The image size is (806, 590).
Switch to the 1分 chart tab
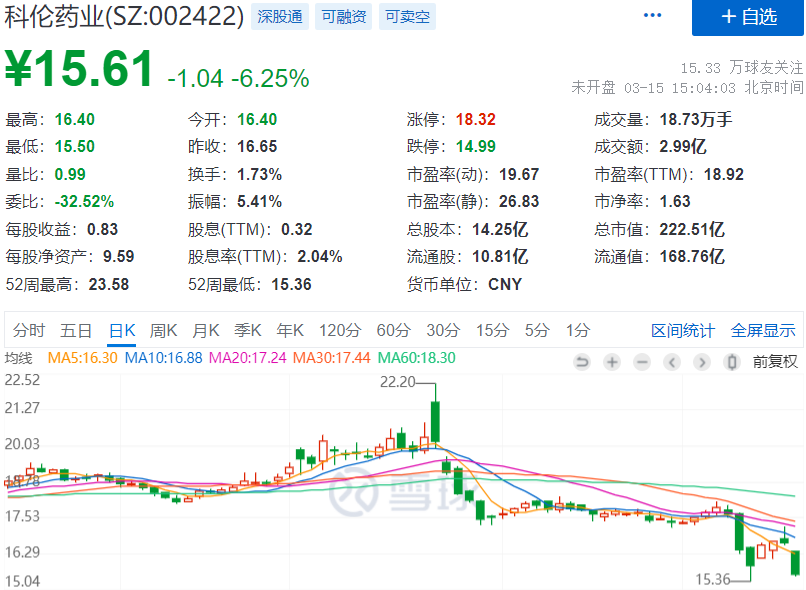[577, 330]
